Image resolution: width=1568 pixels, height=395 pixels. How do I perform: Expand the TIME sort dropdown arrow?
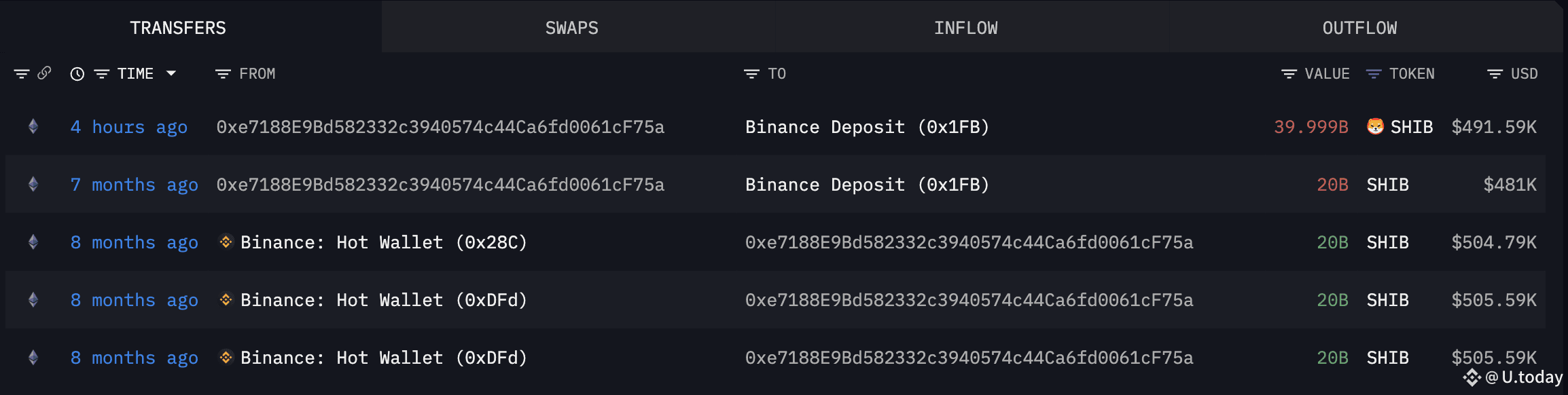pyautogui.click(x=171, y=73)
